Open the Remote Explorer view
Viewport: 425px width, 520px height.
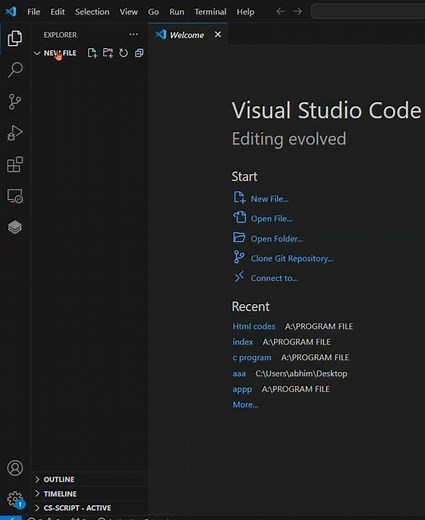pyautogui.click(x=15, y=196)
